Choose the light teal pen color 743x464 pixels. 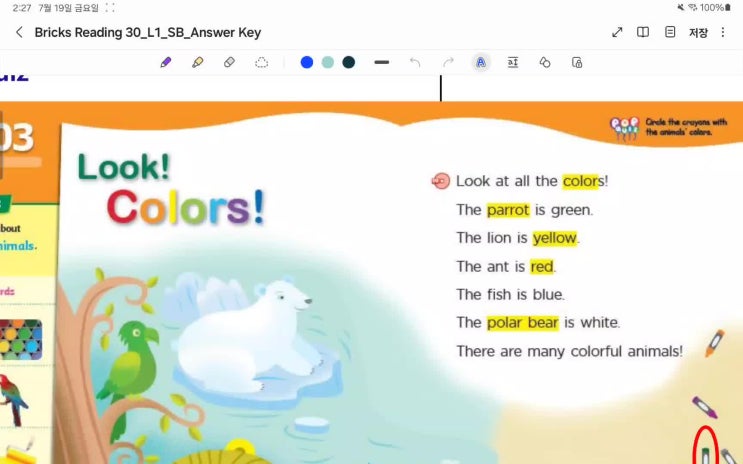[x=328, y=62]
